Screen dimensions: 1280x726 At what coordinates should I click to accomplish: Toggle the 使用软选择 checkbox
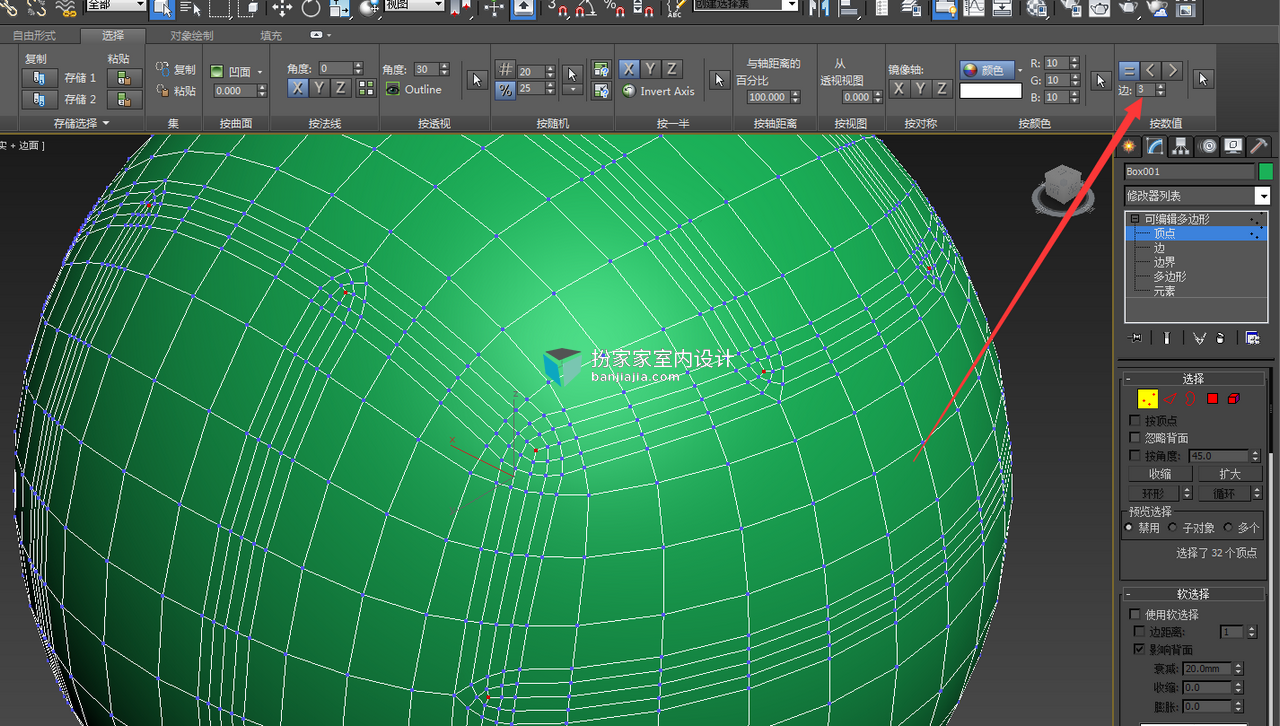click(1134, 614)
